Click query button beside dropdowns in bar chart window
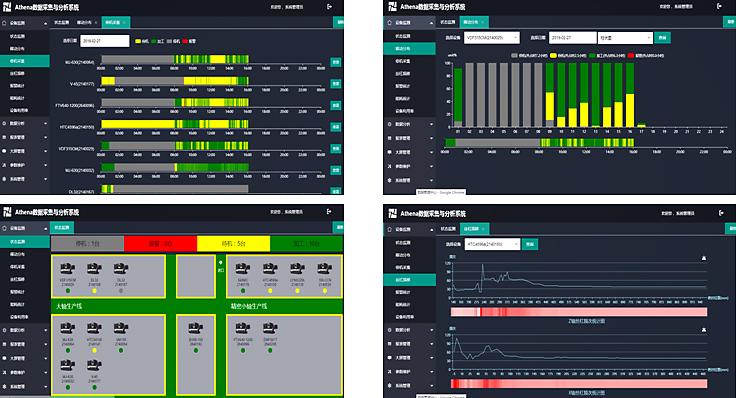 (x=662, y=38)
